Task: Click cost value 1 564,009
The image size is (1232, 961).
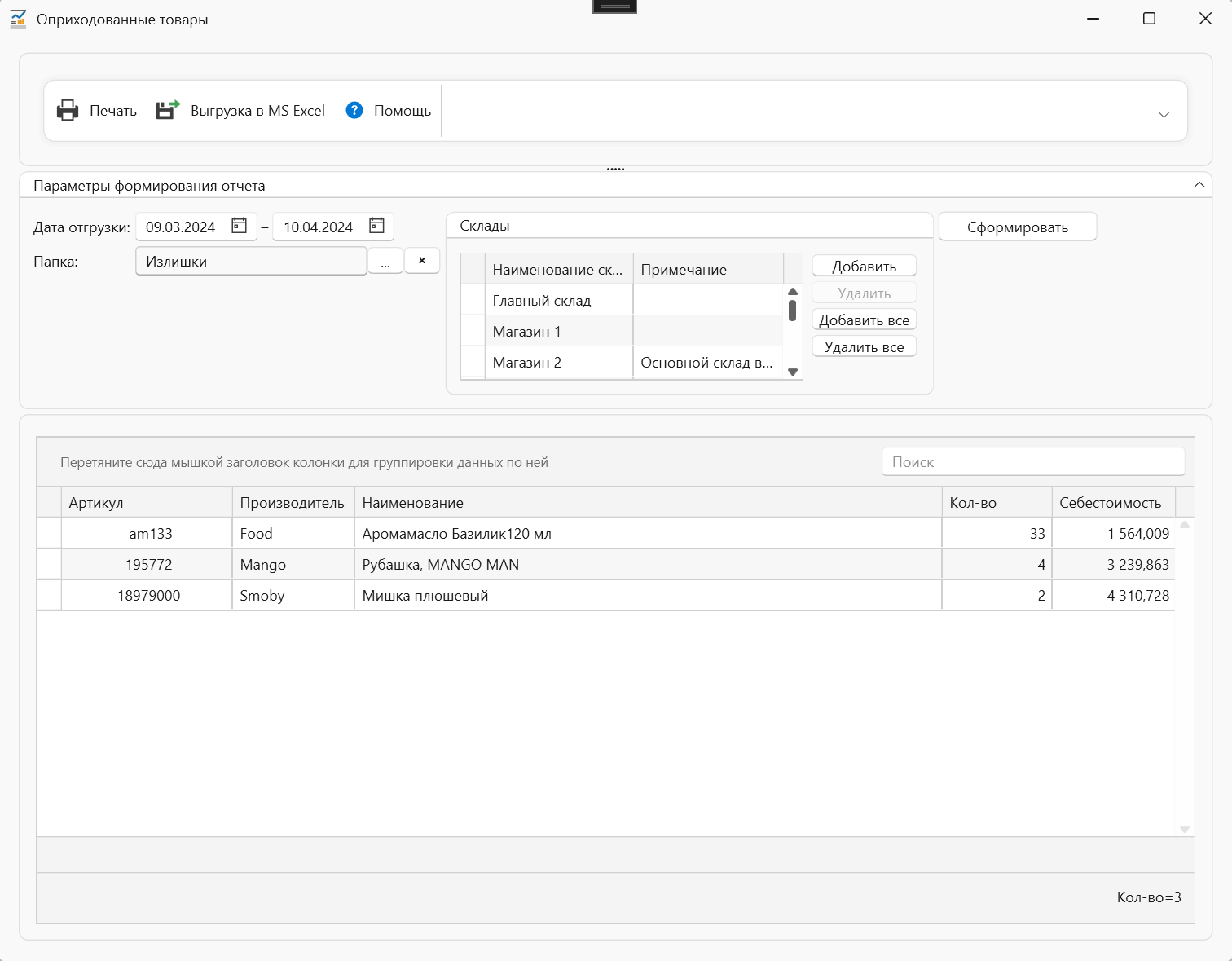Action: tap(1114, 533)
